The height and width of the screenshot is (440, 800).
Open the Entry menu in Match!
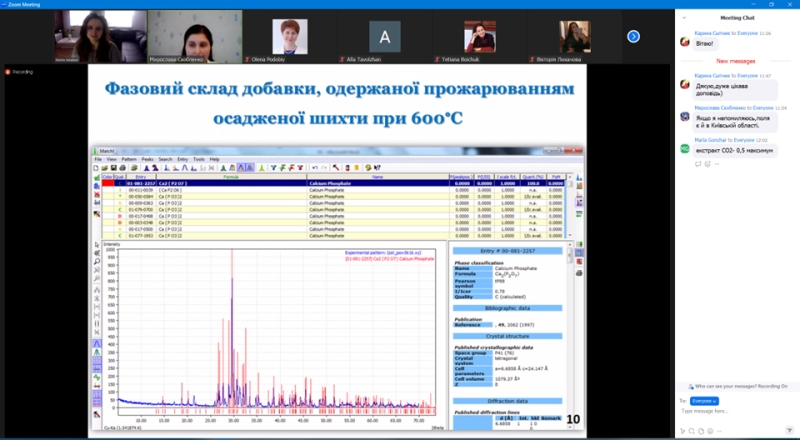coord(183,159)
